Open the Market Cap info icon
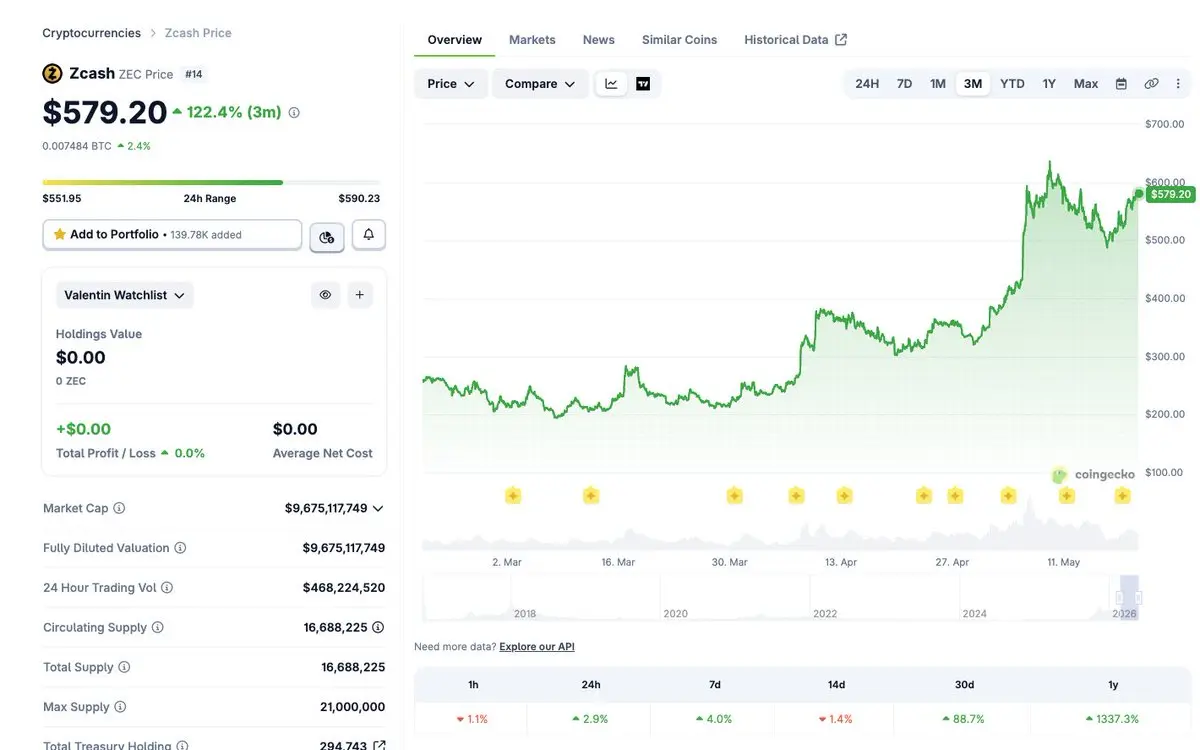The height and width of the screenshot is (750, 1200). 119,508
